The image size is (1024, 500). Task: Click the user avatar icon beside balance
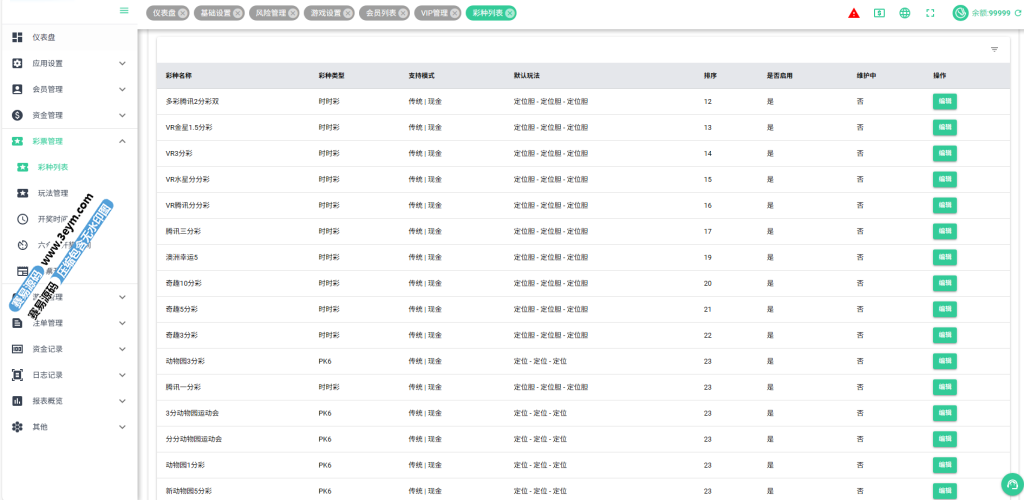point(960,13)
